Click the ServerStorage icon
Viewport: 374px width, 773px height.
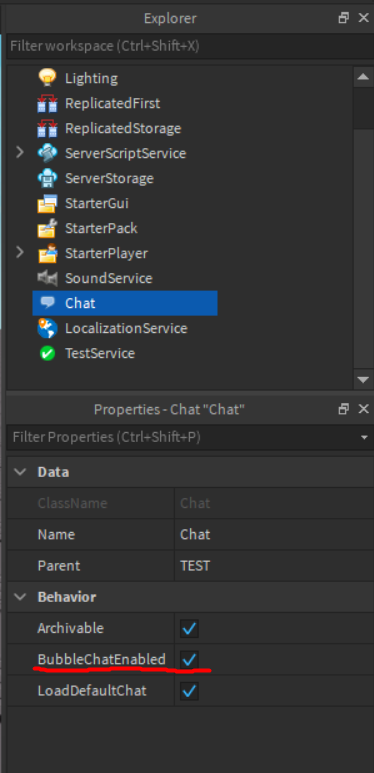coord(47,178)
